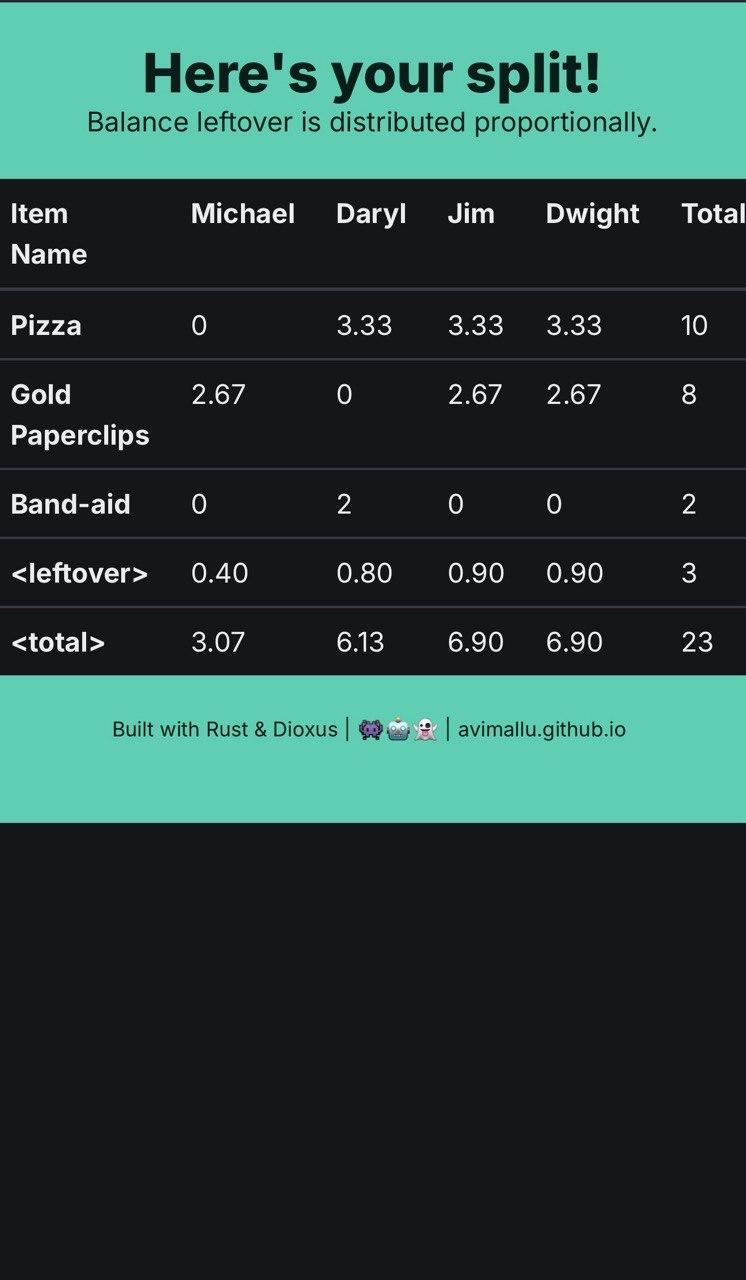This screenshot has width=746, height=1280.
Task: Select Daryl's total amount 6.13
Action: tap(360, 642)
